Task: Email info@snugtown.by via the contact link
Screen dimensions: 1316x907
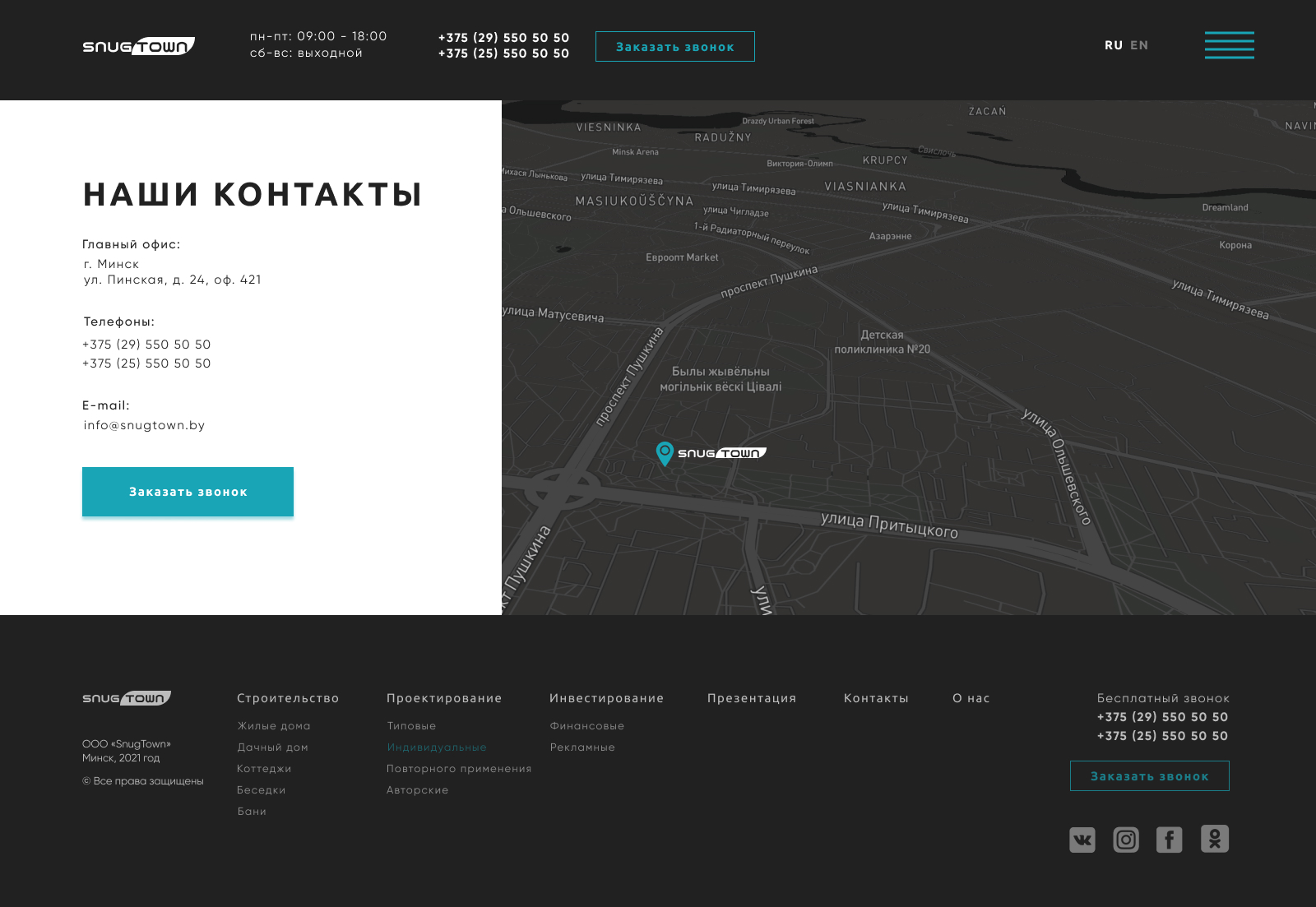Action: (x=144, y=425)
